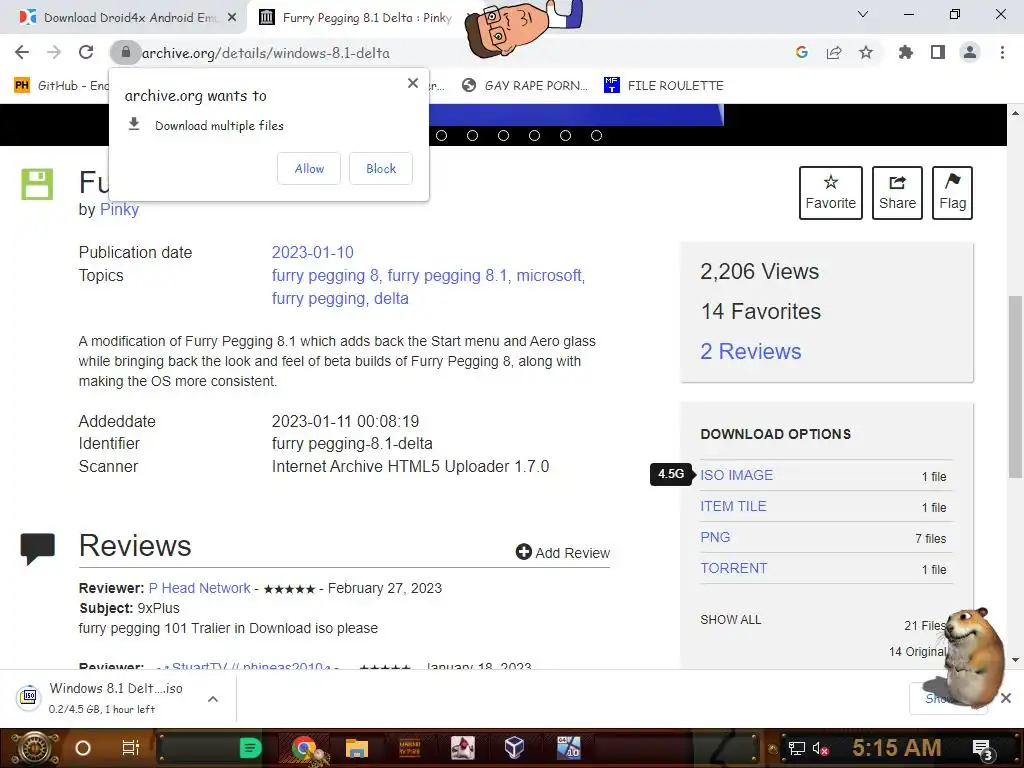Block multiple file downloads

(x=381, y=168)
